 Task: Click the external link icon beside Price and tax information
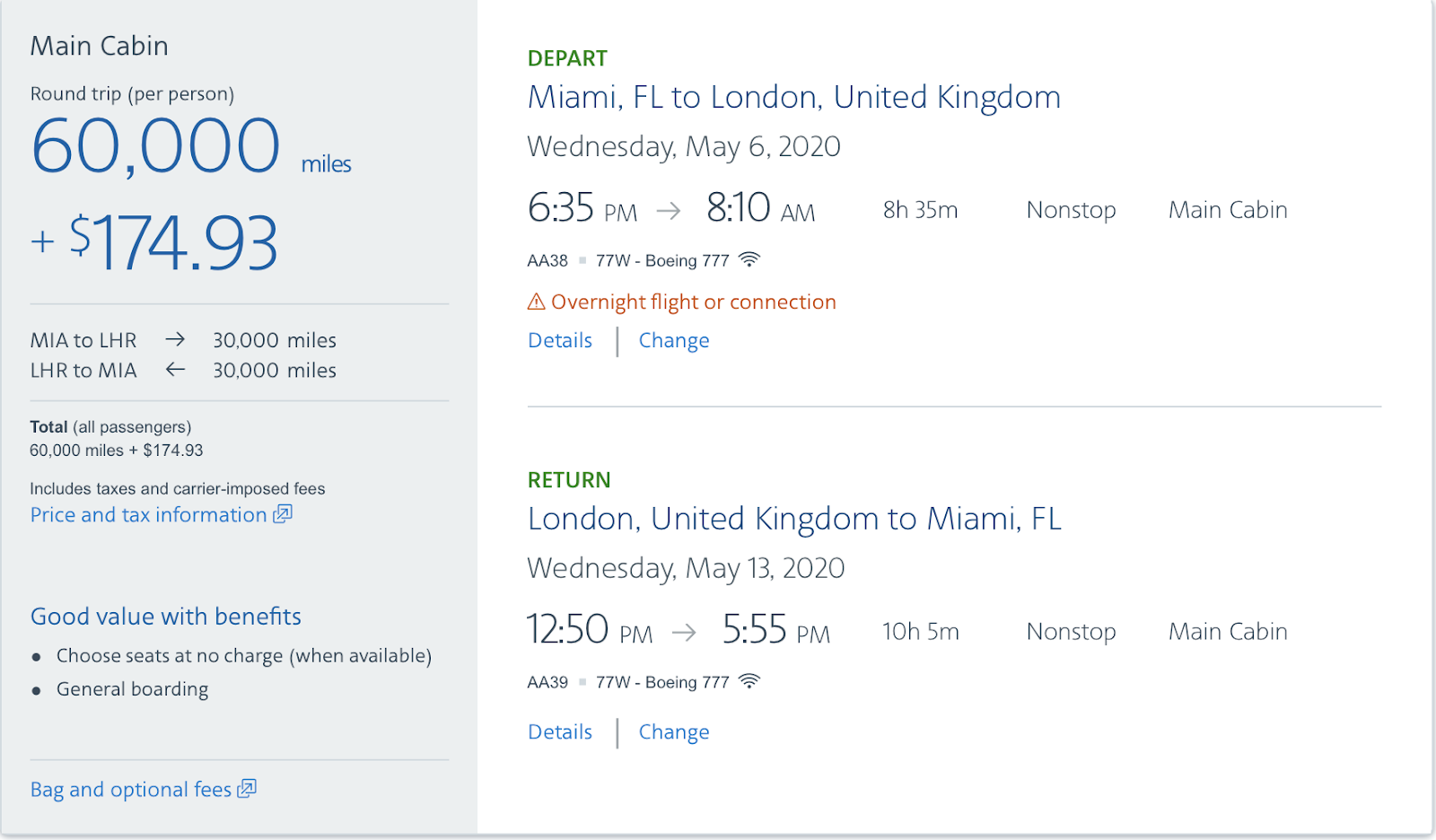point(282,513)
